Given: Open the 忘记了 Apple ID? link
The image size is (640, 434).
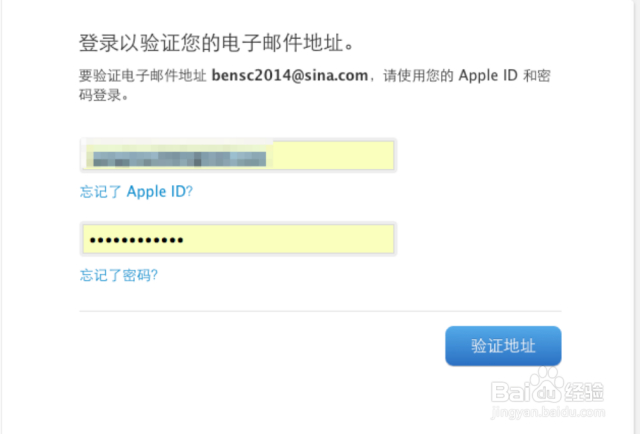Looking at the screenshot, I should point(136,191).
